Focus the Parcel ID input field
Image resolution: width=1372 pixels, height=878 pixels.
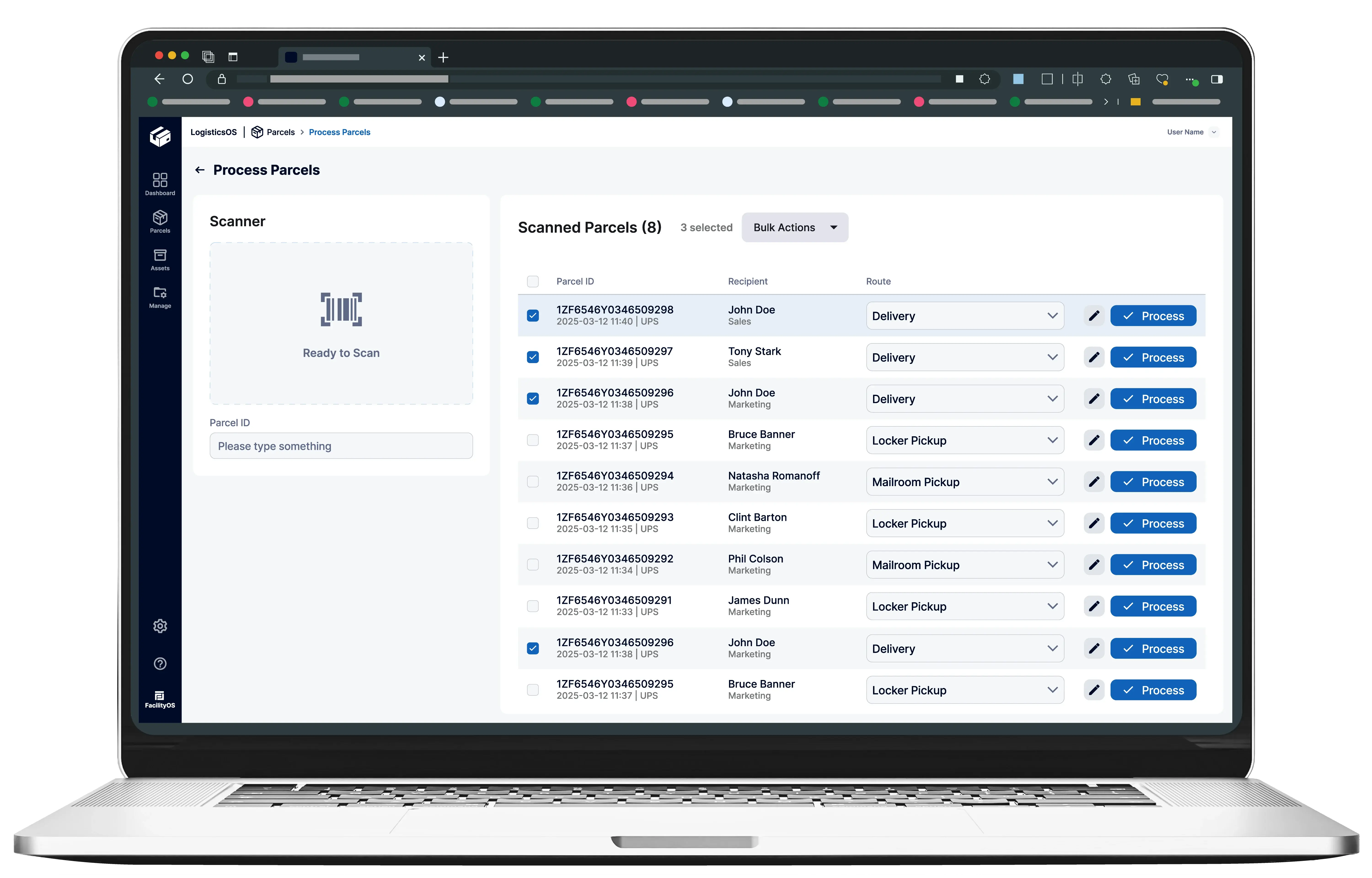coord(341,446)
